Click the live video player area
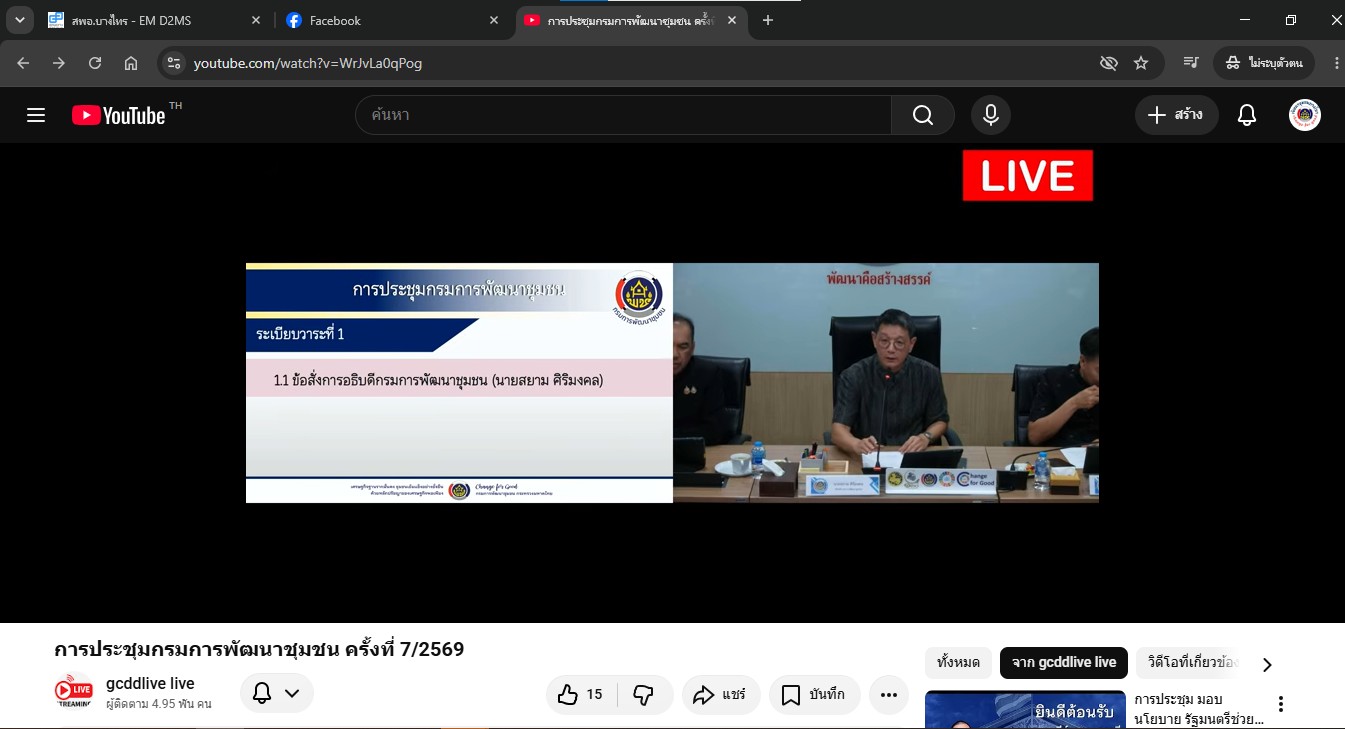The image size is (1345, 729). click(x=672, y=383)
